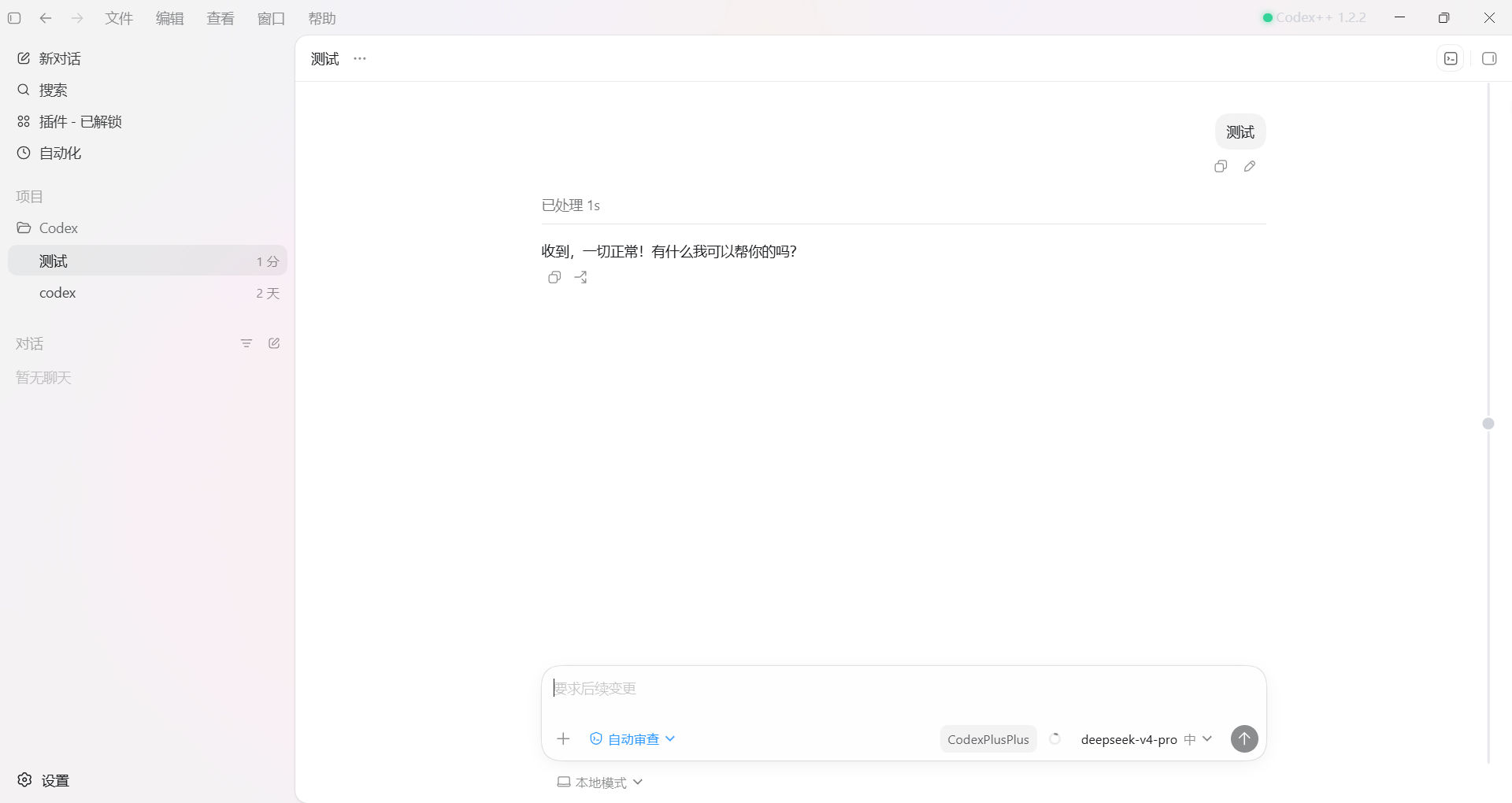Click the filter icon beside 对话
This screenshot has width=1512, height=803.
pyautogui.click(x=246, y=343)
